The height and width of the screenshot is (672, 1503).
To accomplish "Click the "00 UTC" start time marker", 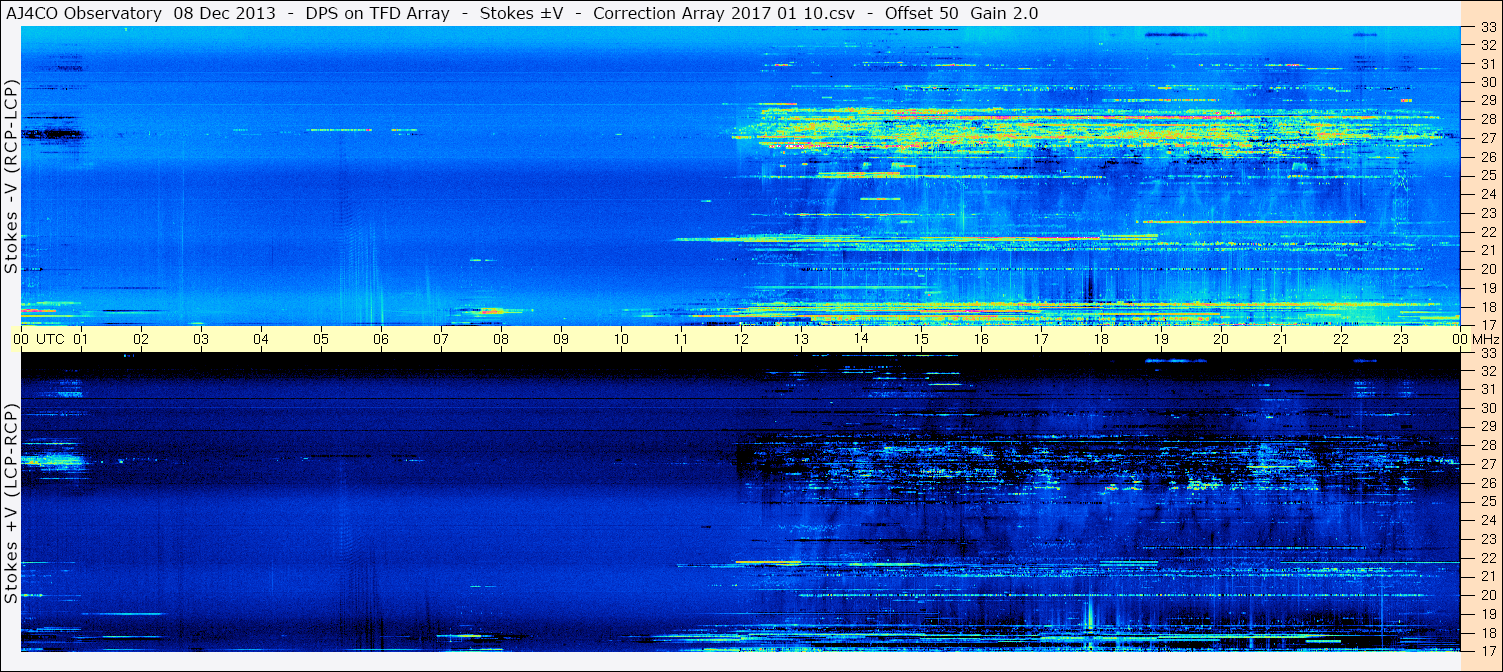I will [x=39, y=339].
